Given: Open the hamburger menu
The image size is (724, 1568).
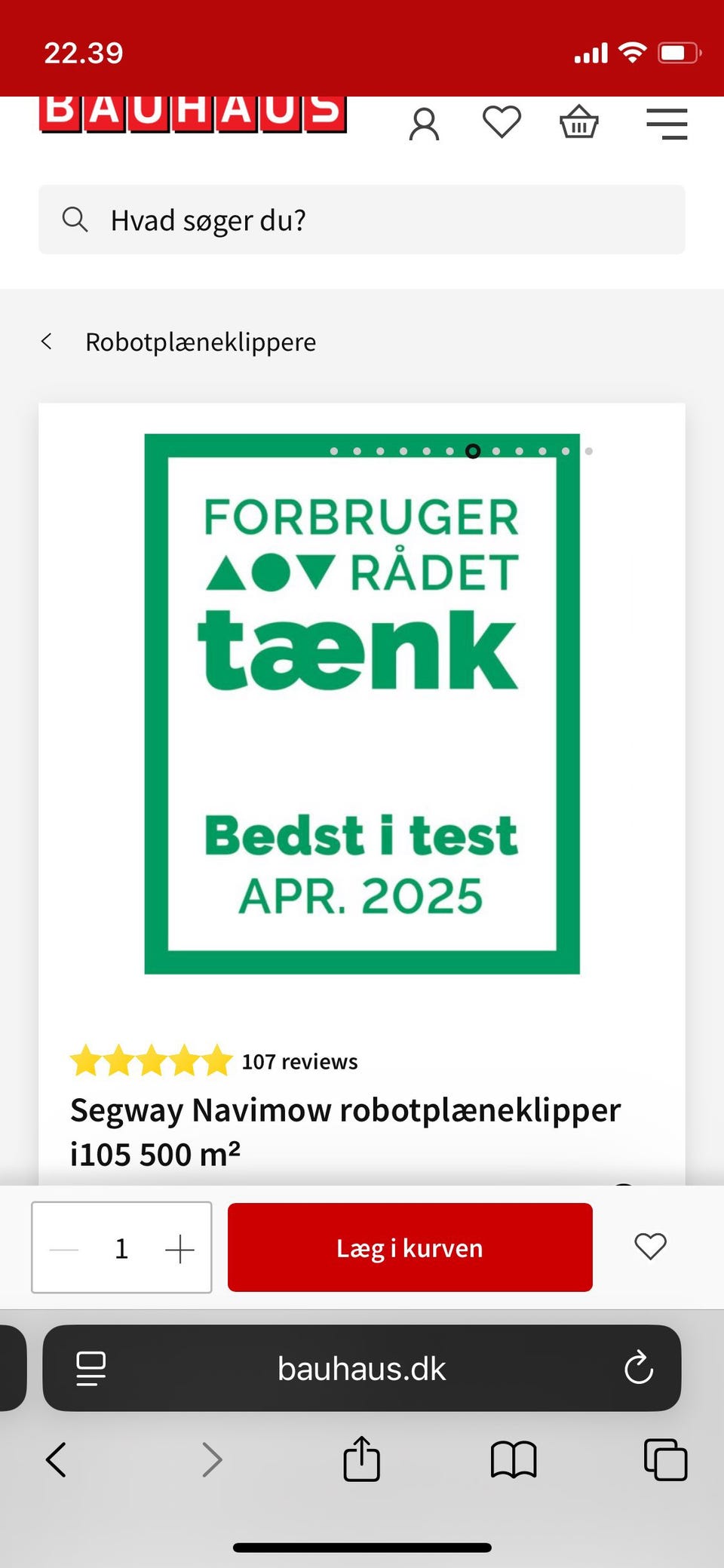Looking at the screenshot, I should point(667,124).
